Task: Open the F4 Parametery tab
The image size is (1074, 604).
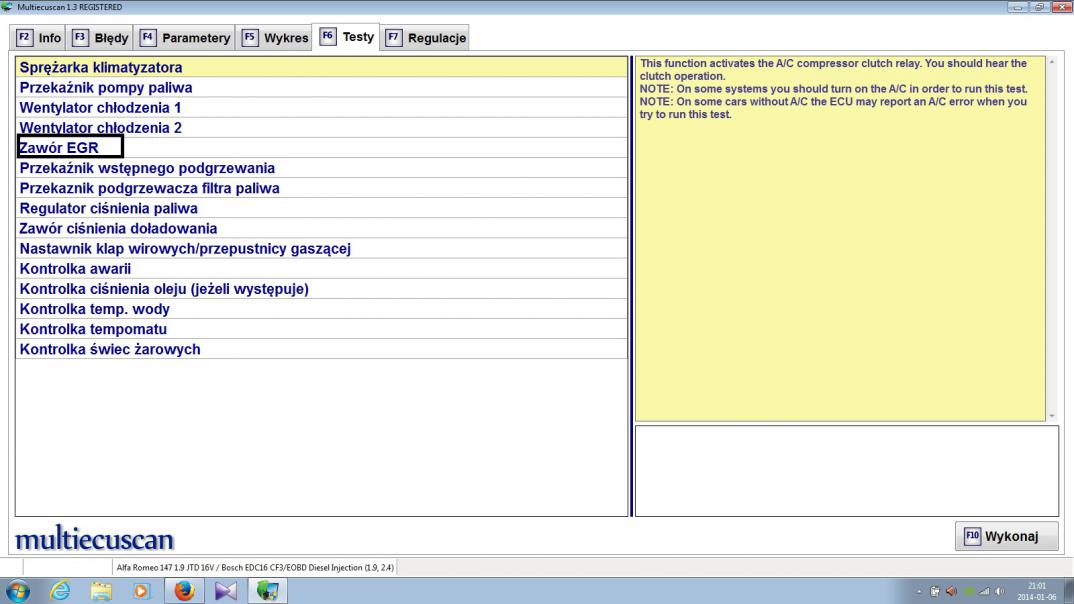Action: (184, 38)
